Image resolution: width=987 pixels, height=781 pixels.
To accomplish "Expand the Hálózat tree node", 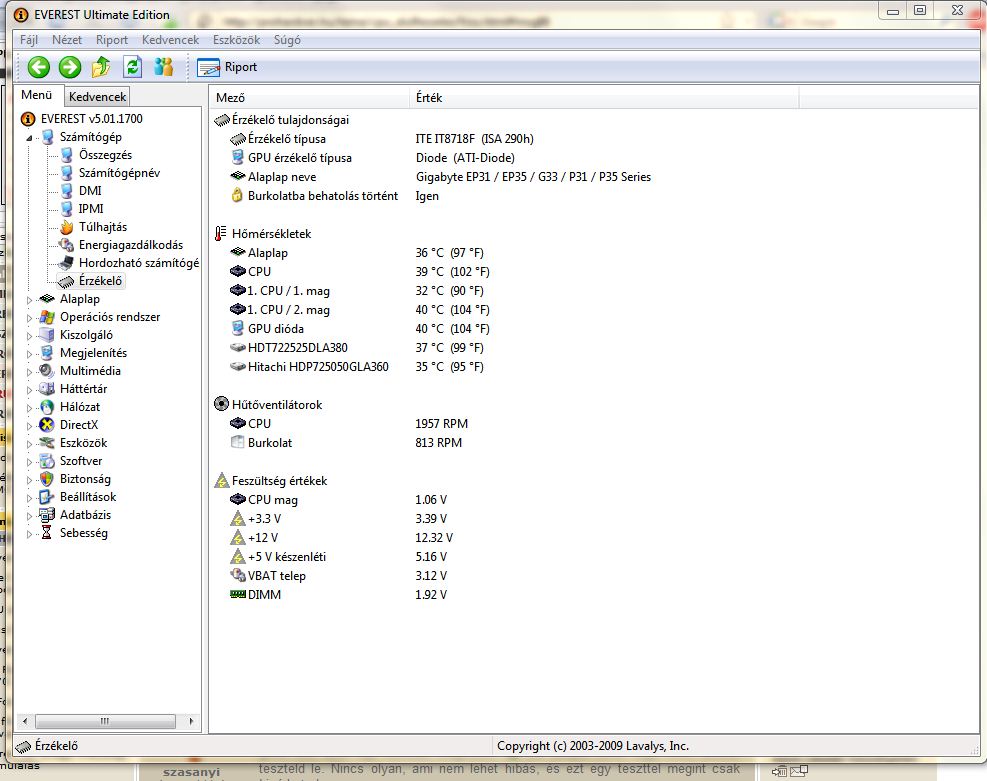I will click(29, 408).
